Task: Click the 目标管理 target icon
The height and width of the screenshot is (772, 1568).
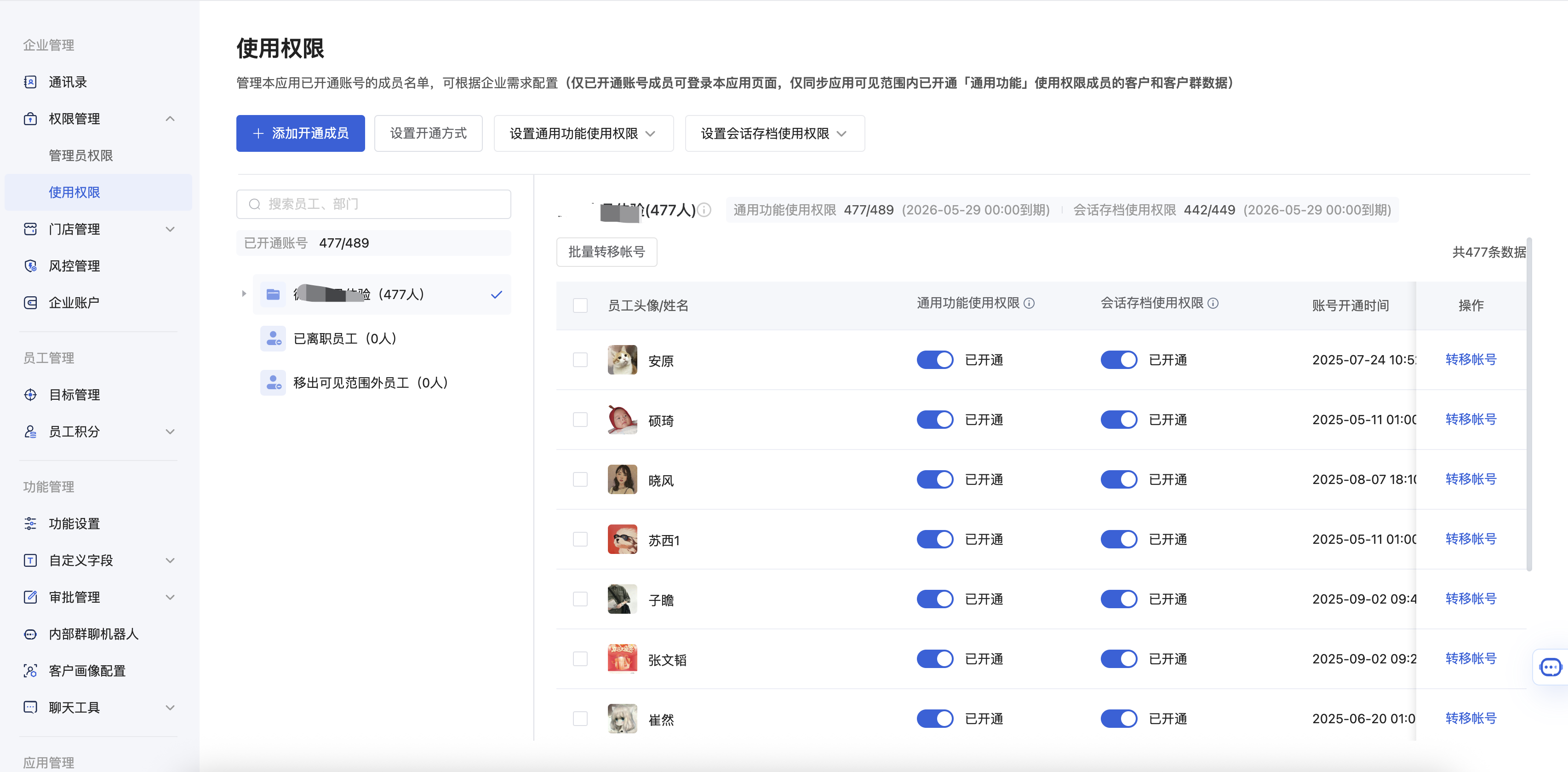Action: 30,395
